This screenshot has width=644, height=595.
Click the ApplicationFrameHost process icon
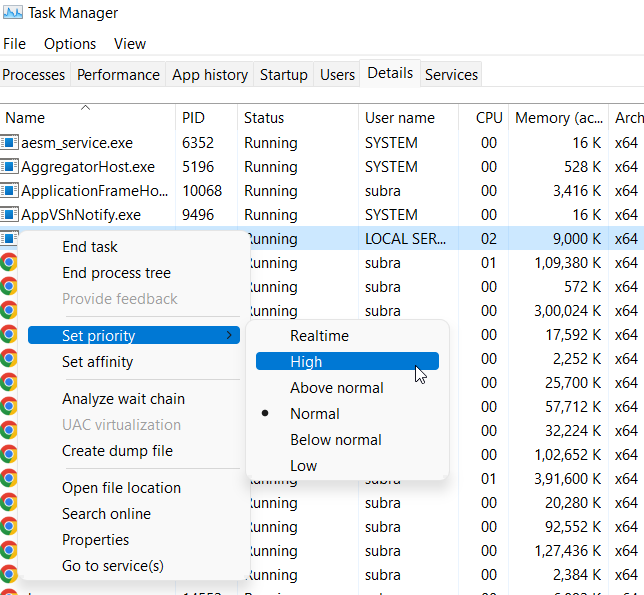tap(10, 191)
